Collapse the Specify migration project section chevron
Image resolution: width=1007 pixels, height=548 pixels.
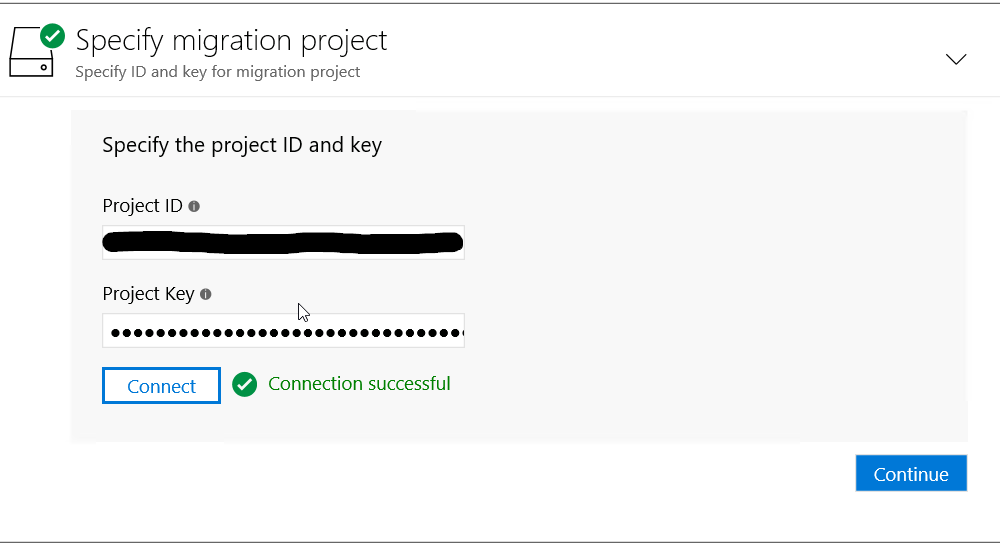tap(956, 59)
